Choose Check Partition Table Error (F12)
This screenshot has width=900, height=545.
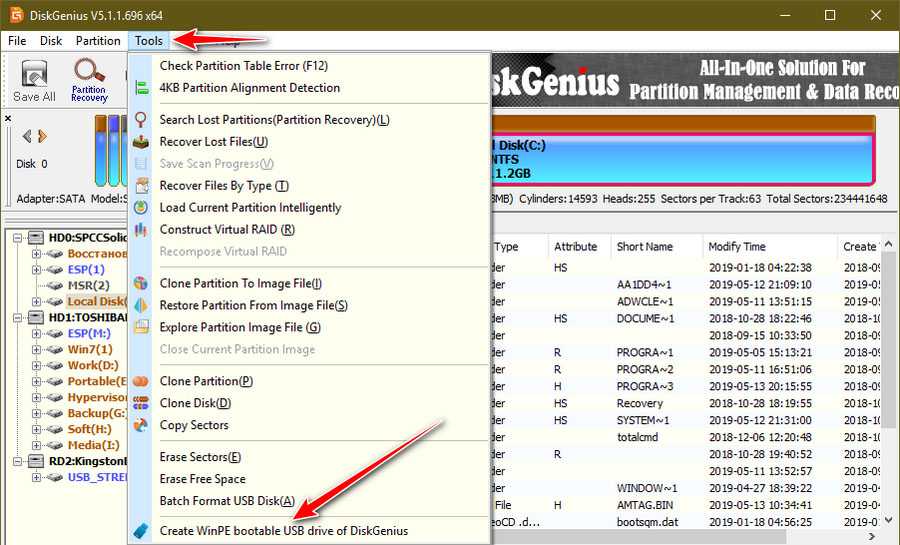point(243,66)
